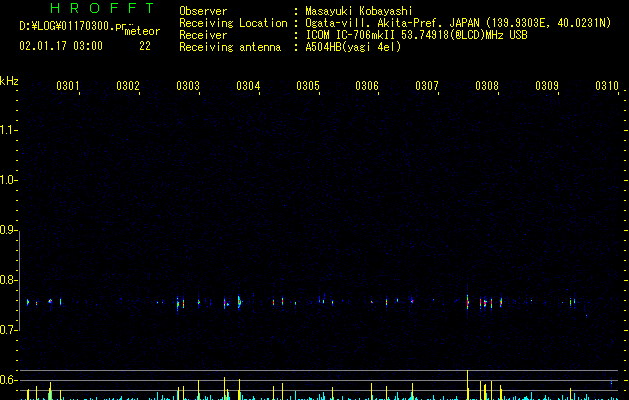Click the 0307 time marker
This screenshot has height=400, width=629.
427,85
